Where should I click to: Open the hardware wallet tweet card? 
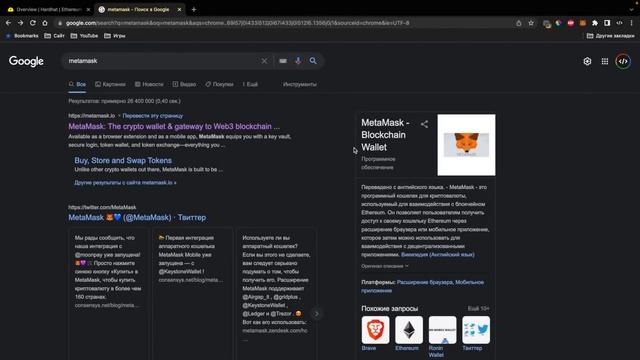pos(276,293)
